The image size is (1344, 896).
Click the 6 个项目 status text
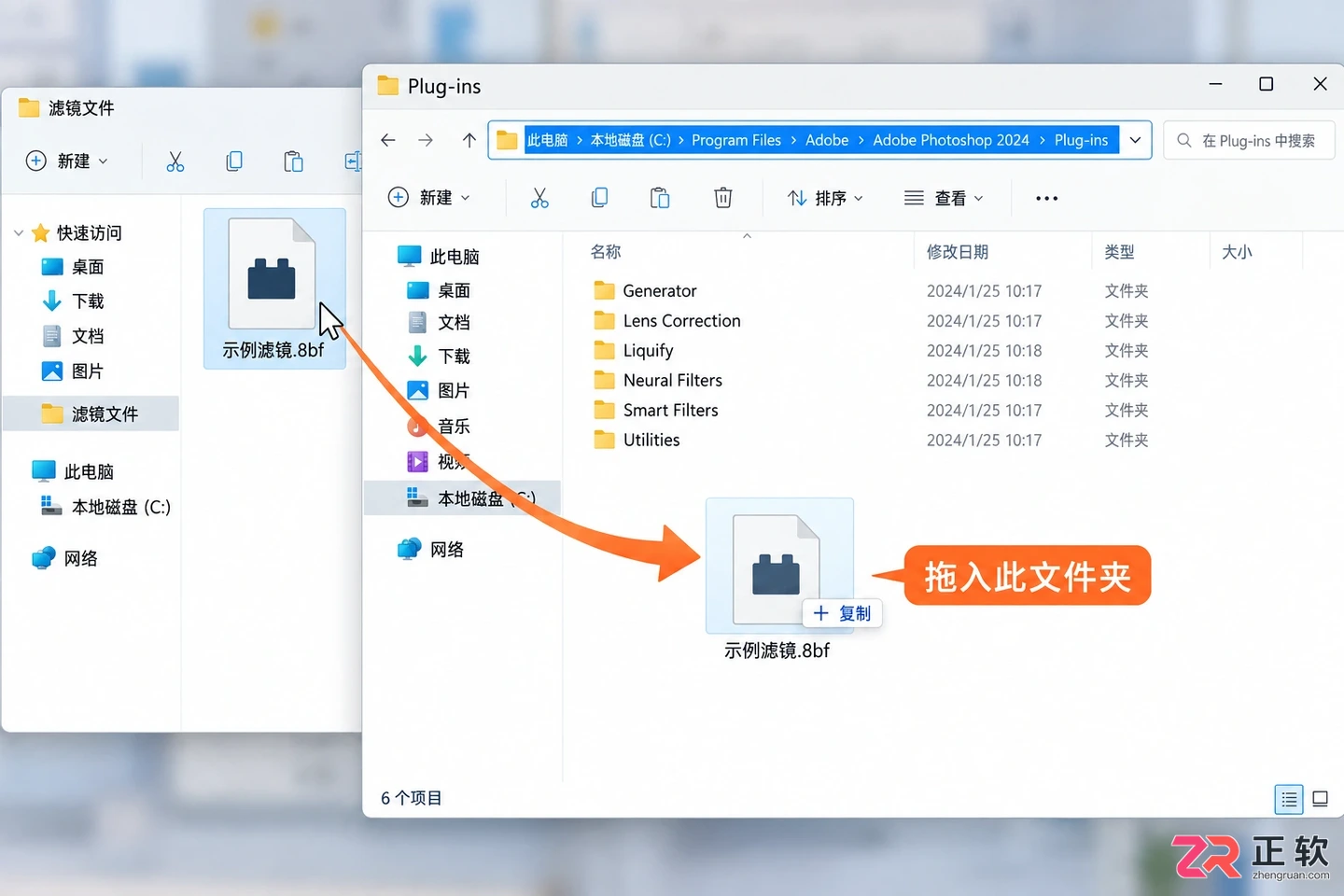(411, 798)
